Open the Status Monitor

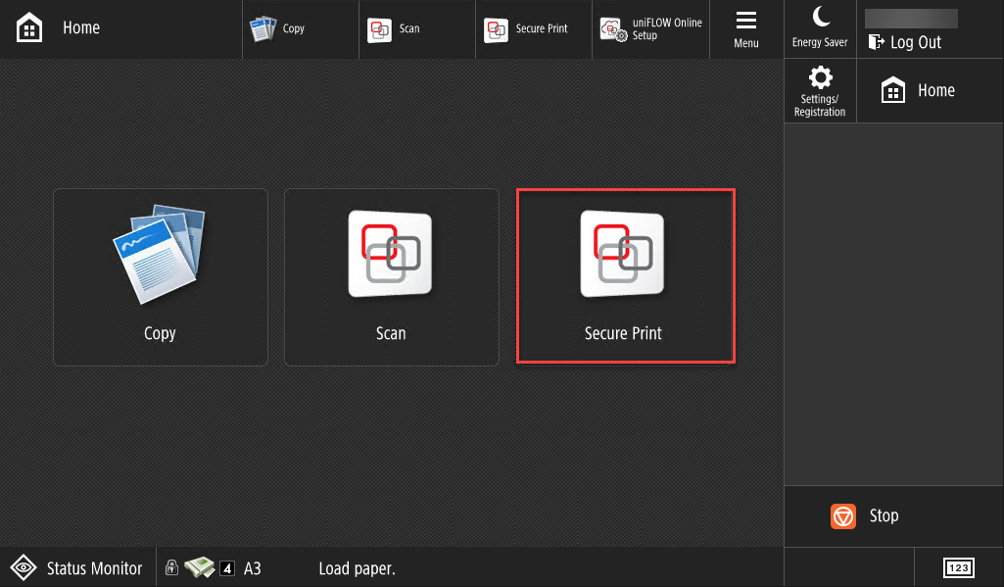[78, 568]
